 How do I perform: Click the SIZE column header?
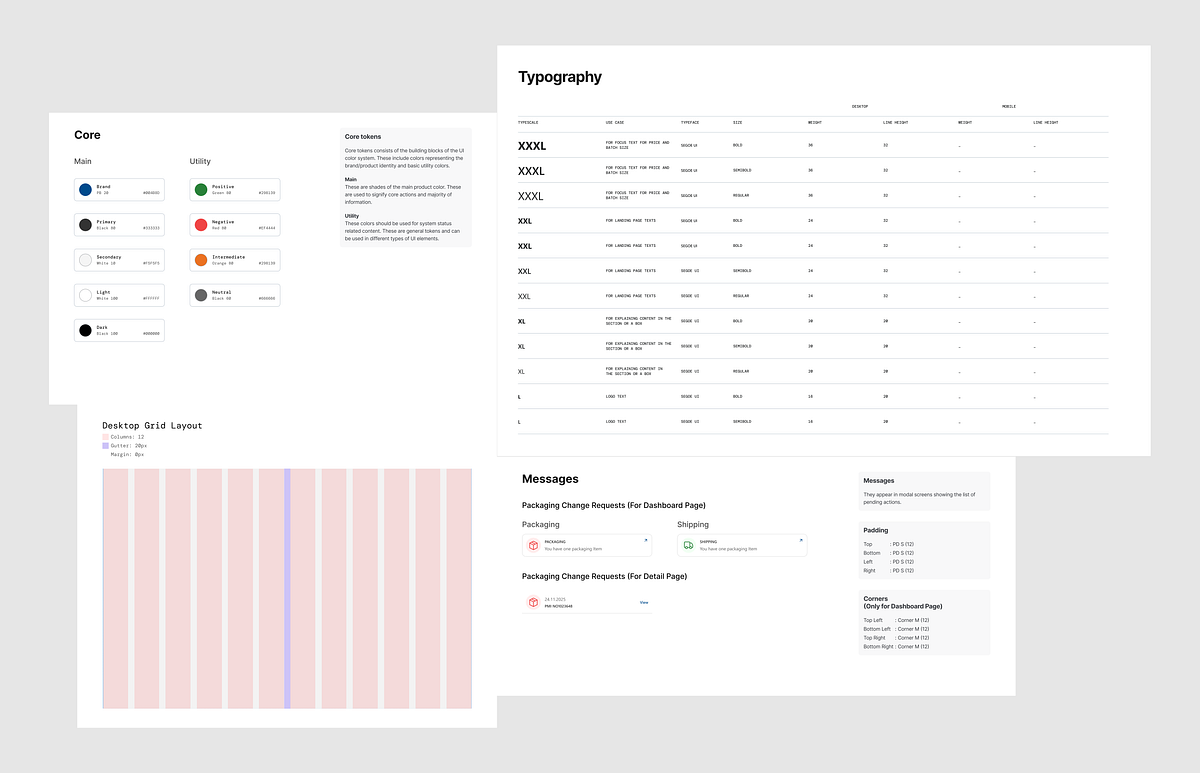(738, 122)
